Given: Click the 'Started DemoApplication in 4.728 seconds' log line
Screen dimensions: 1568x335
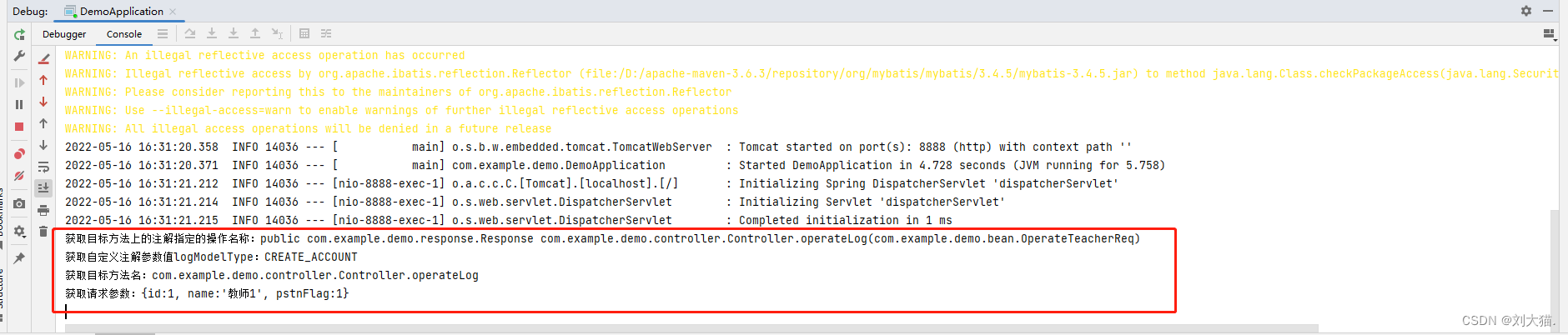Looking at the screenshot, I should point(615,165).
